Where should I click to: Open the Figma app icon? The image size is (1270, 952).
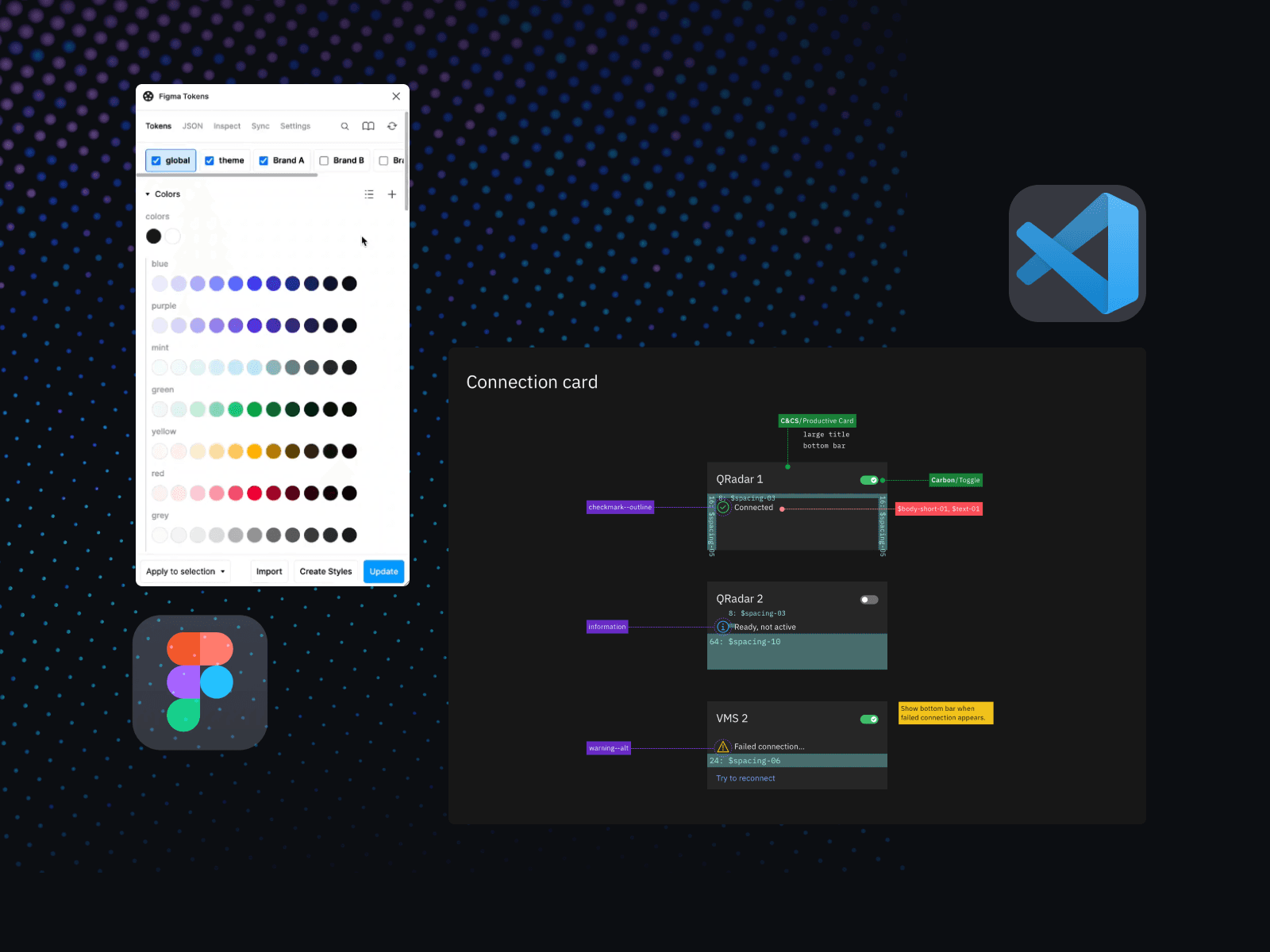tap(199, 682)
